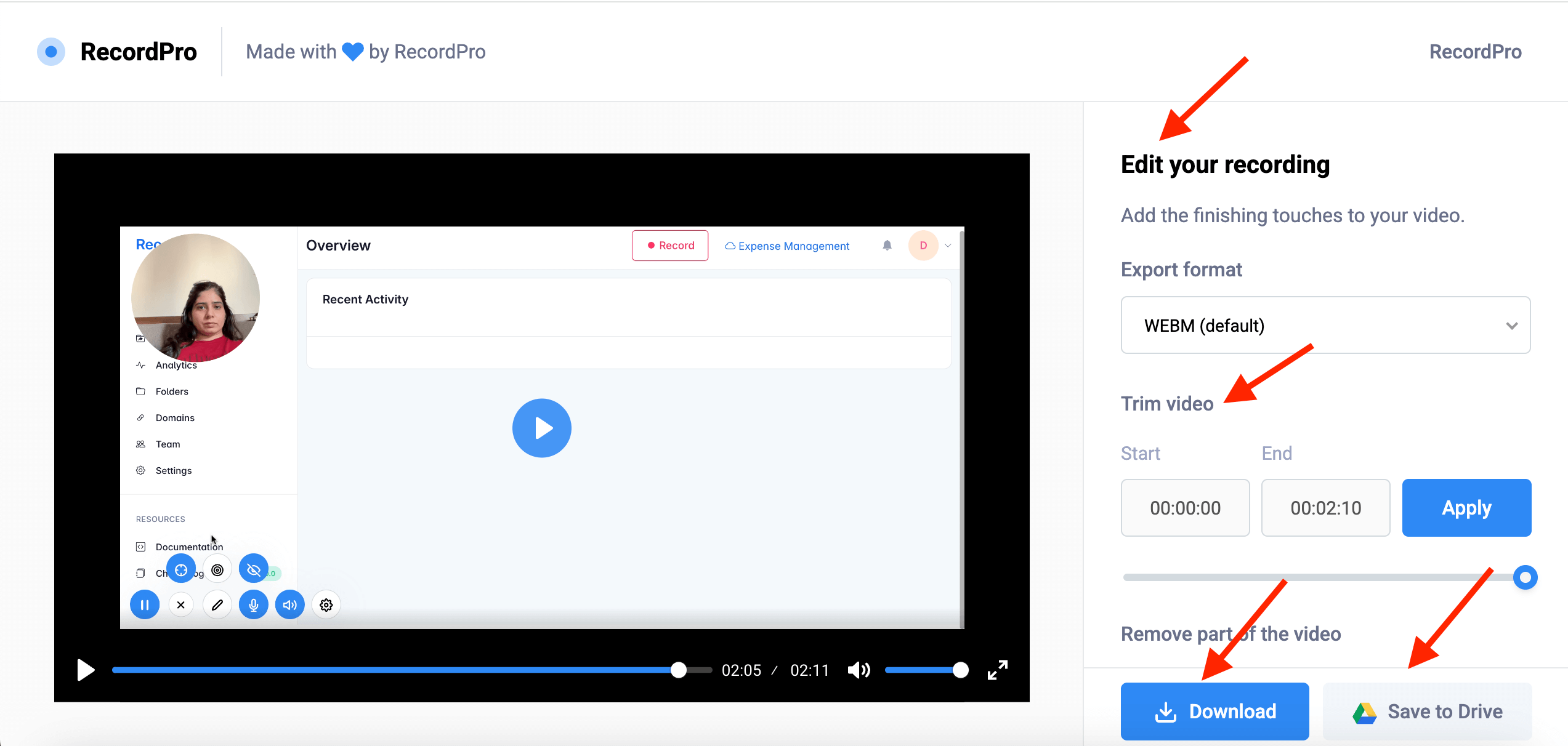1568x746 pixels.
Task: Open Expense Management workspace link
Action: 787,246
